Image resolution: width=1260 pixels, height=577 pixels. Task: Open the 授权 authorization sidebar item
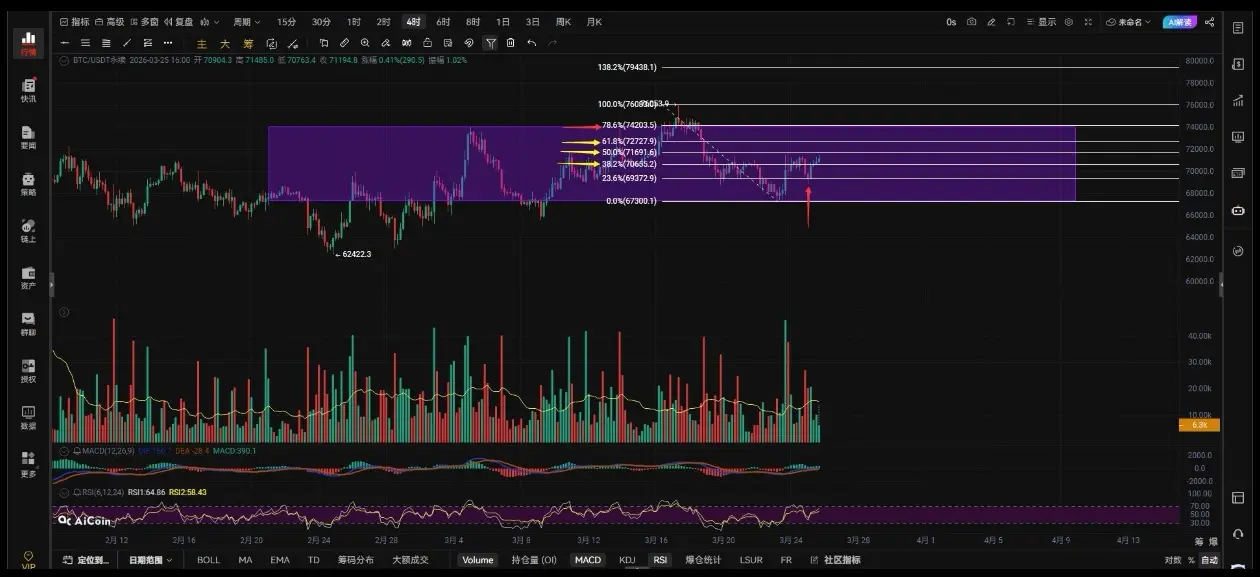[28, 371]
